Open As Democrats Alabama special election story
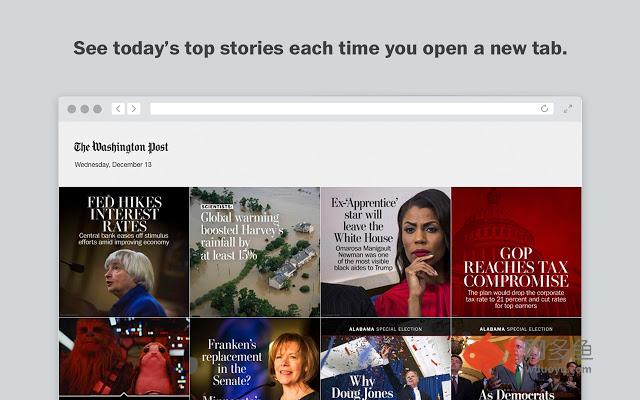 [x=516, y=359]
